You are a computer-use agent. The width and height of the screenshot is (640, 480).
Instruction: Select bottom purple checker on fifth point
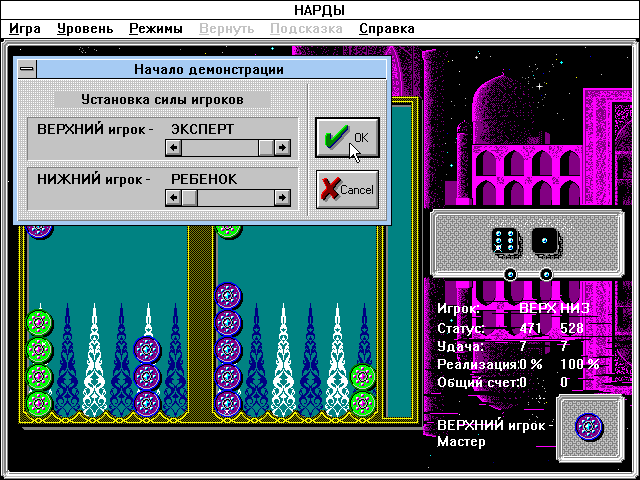click(x=147, y=403)
